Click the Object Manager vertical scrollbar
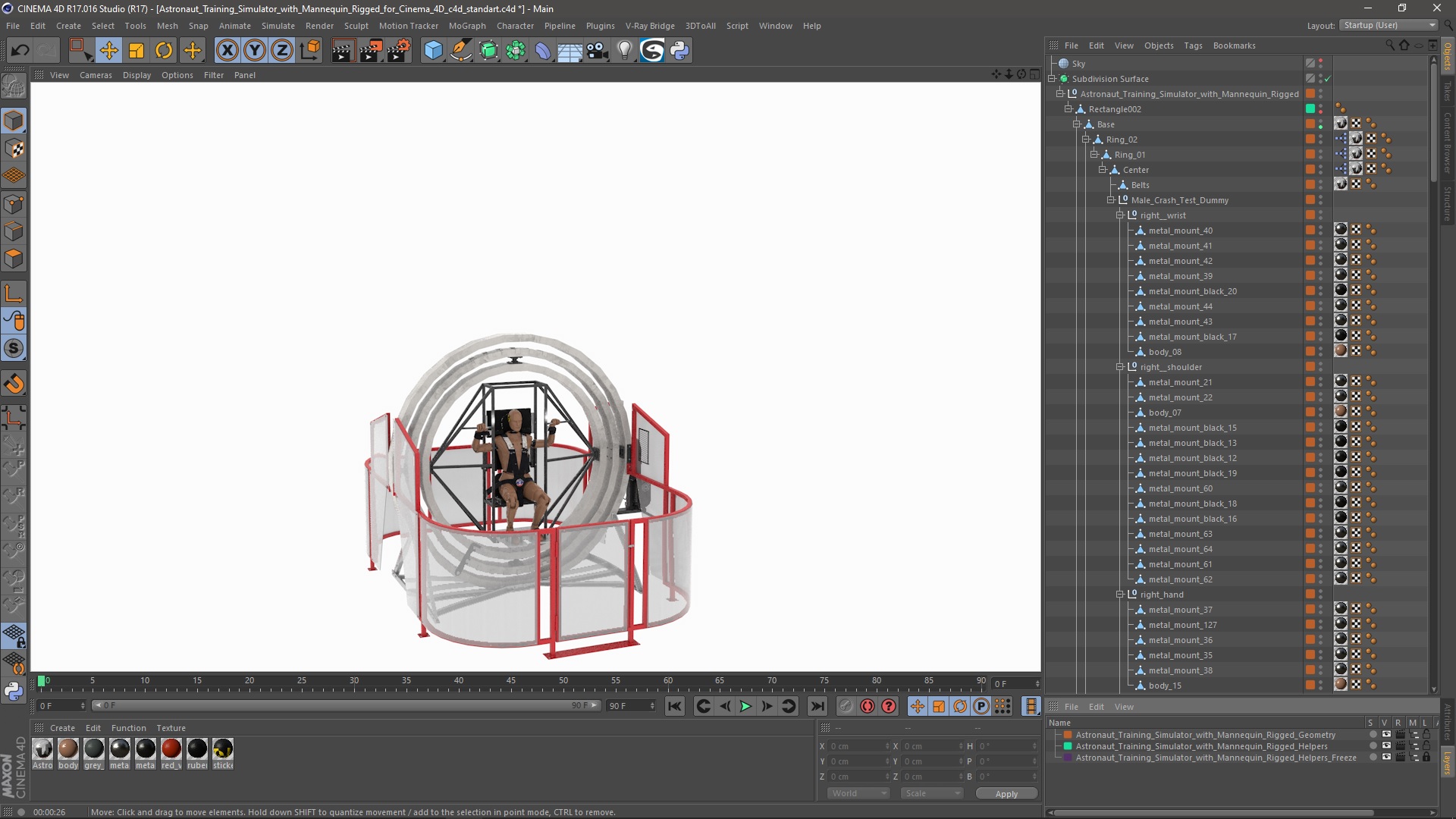Image resolution: width=1456 pixels, height=819 pixels. coord(1433,121)
